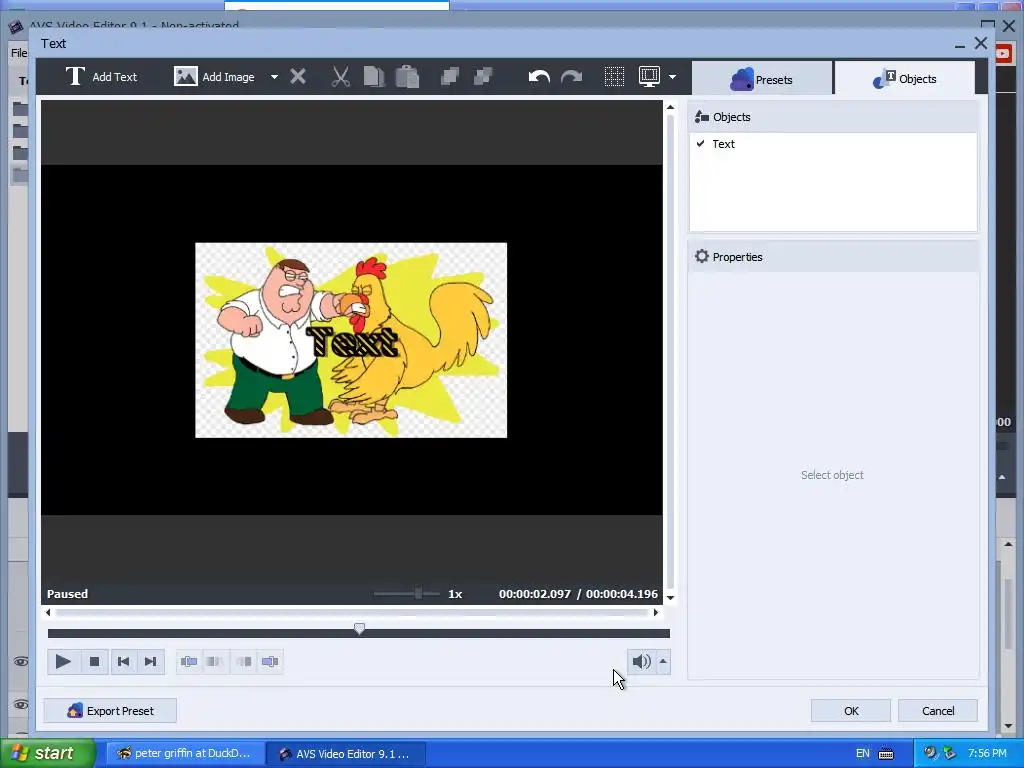This screenshot has height=768, width=1024.
Task: Click the dark playback timeline bar
Action: point(359,633)
